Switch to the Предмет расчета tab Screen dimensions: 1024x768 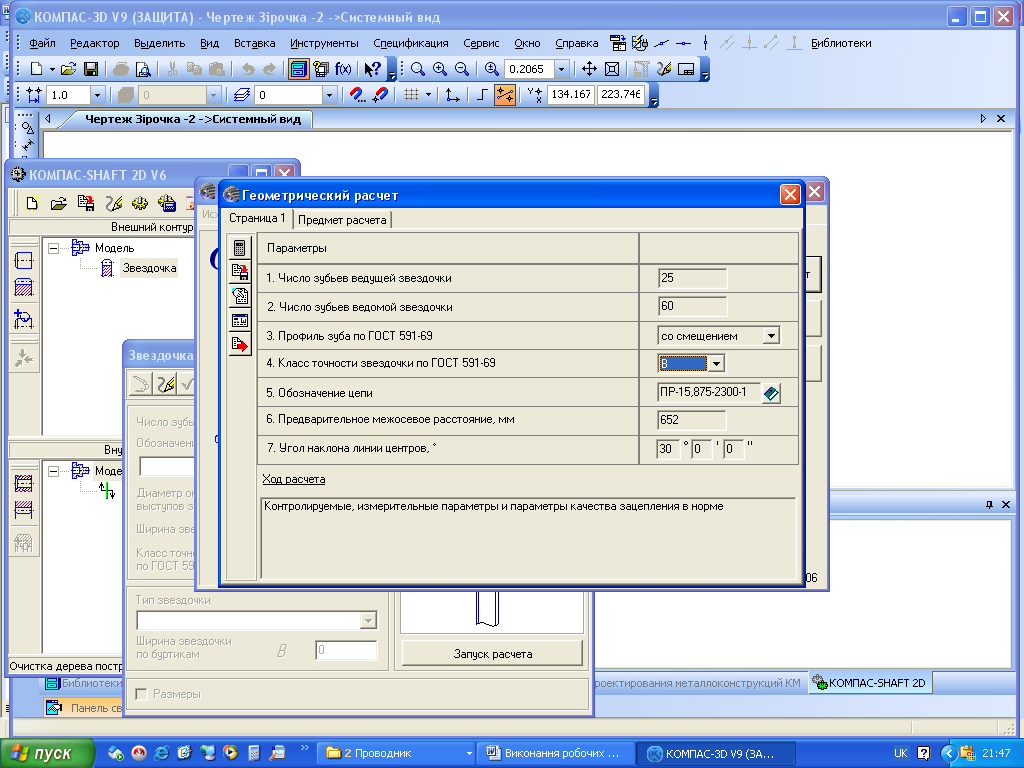click(342, 220)
